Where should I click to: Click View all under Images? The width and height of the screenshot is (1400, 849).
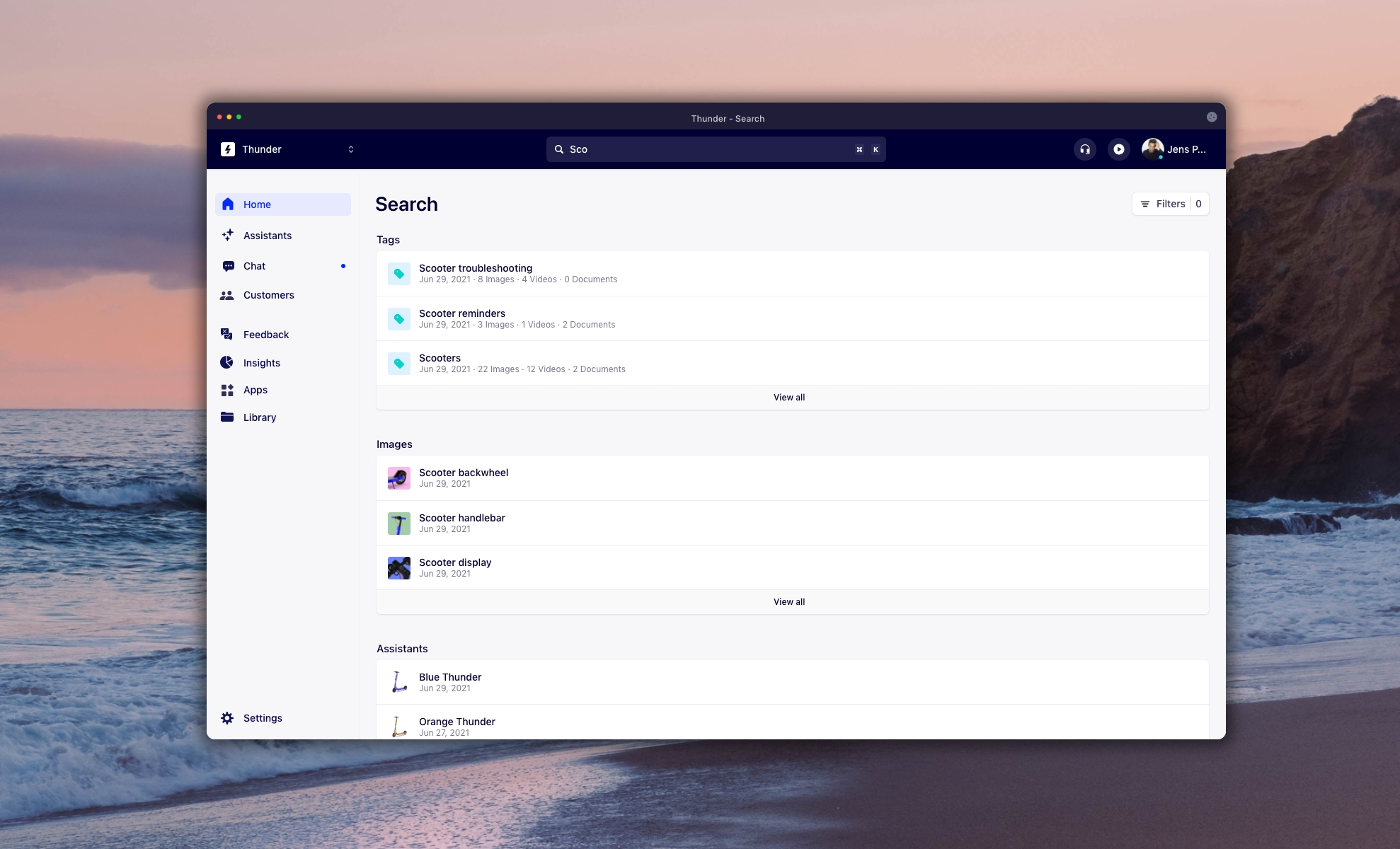pos(788,602)
